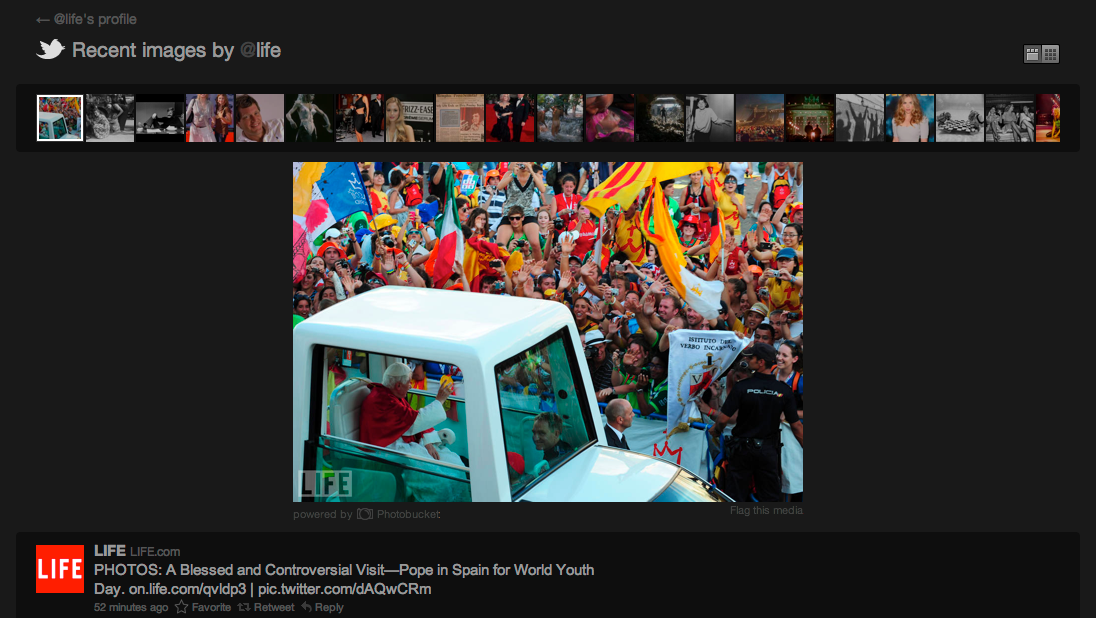
Task: Click the large Pope in popemobile photo
Action: pyautogui.click(x=547, y=332)
